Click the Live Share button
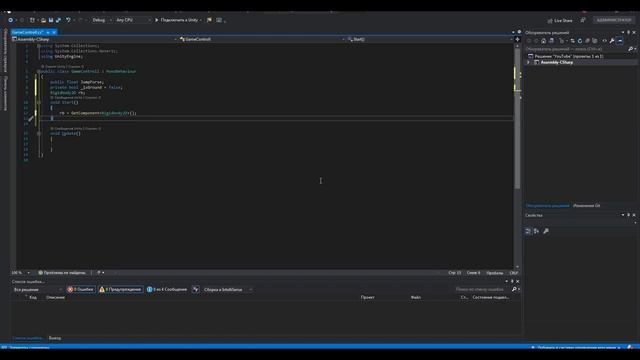This screenshot has width=640, height=360. pos(560,20)
